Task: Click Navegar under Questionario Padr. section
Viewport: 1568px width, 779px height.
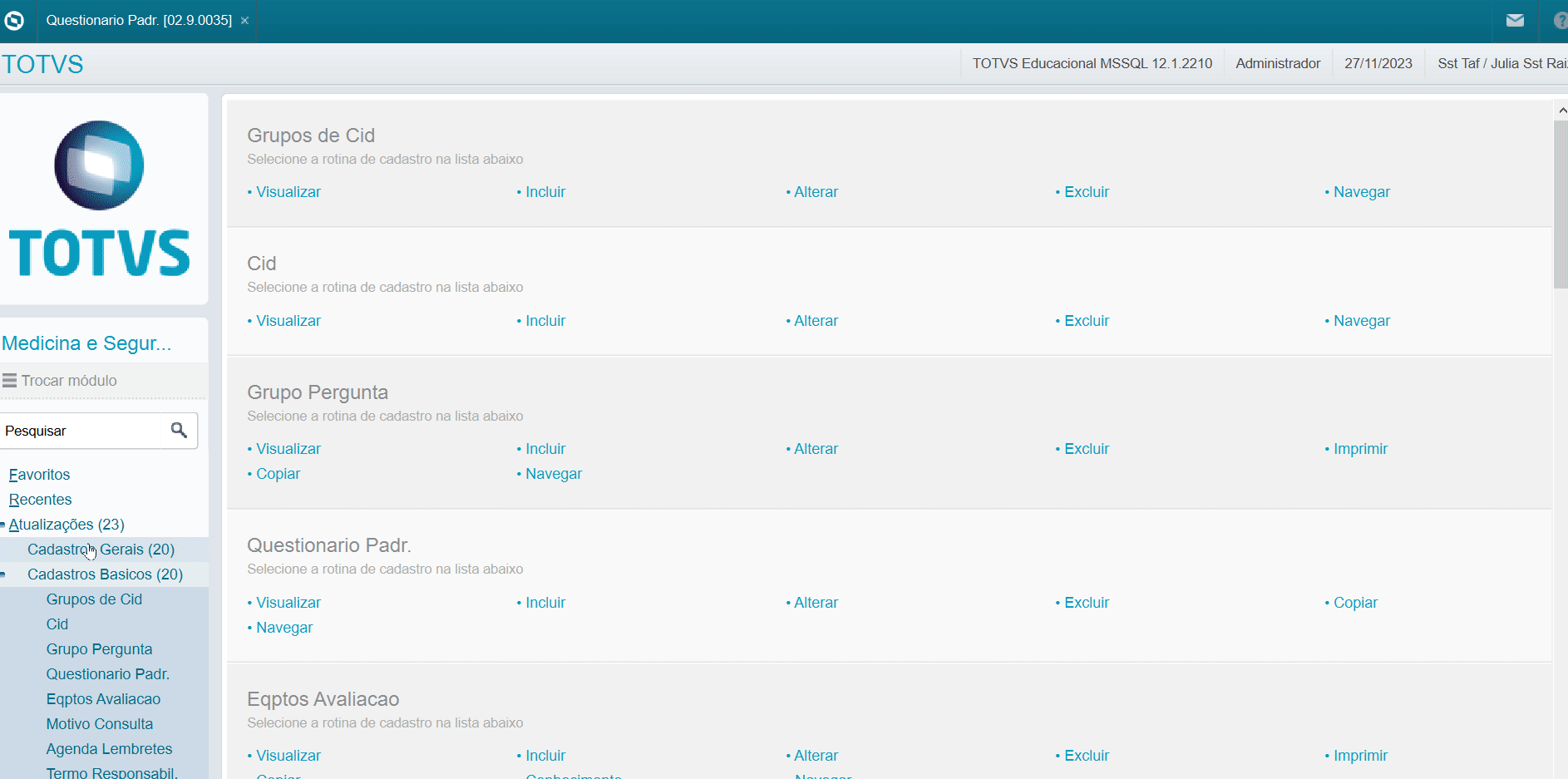Action: click(x=284, y=628)
